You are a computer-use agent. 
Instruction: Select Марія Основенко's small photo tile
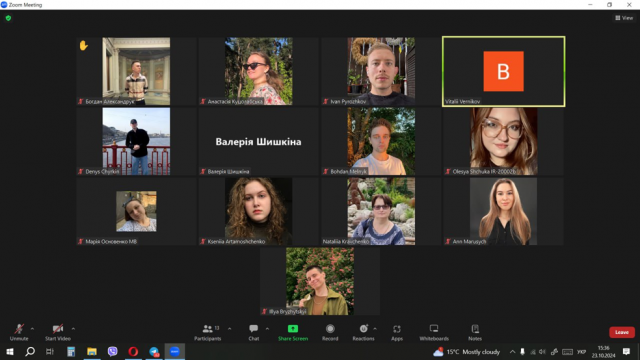pyautogui.click(x=136, y=211)
